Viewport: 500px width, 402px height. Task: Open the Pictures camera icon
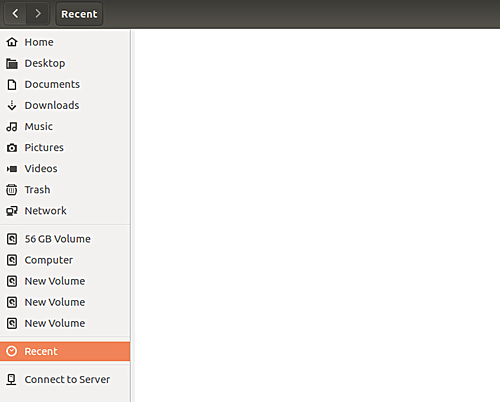[x=12, y=148]
